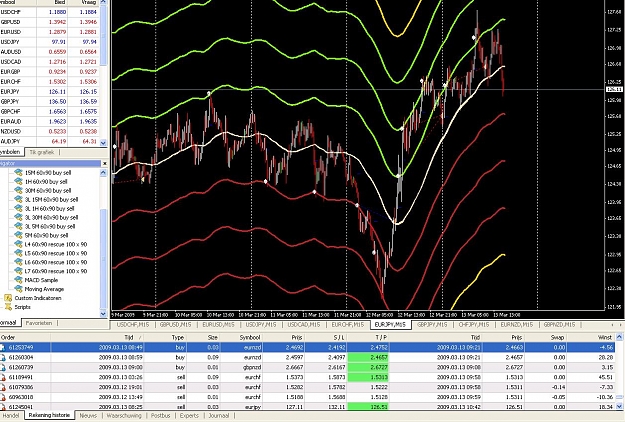Click the Moving Average advisor icon
The image size is (625, 422).
pos(18,289)
